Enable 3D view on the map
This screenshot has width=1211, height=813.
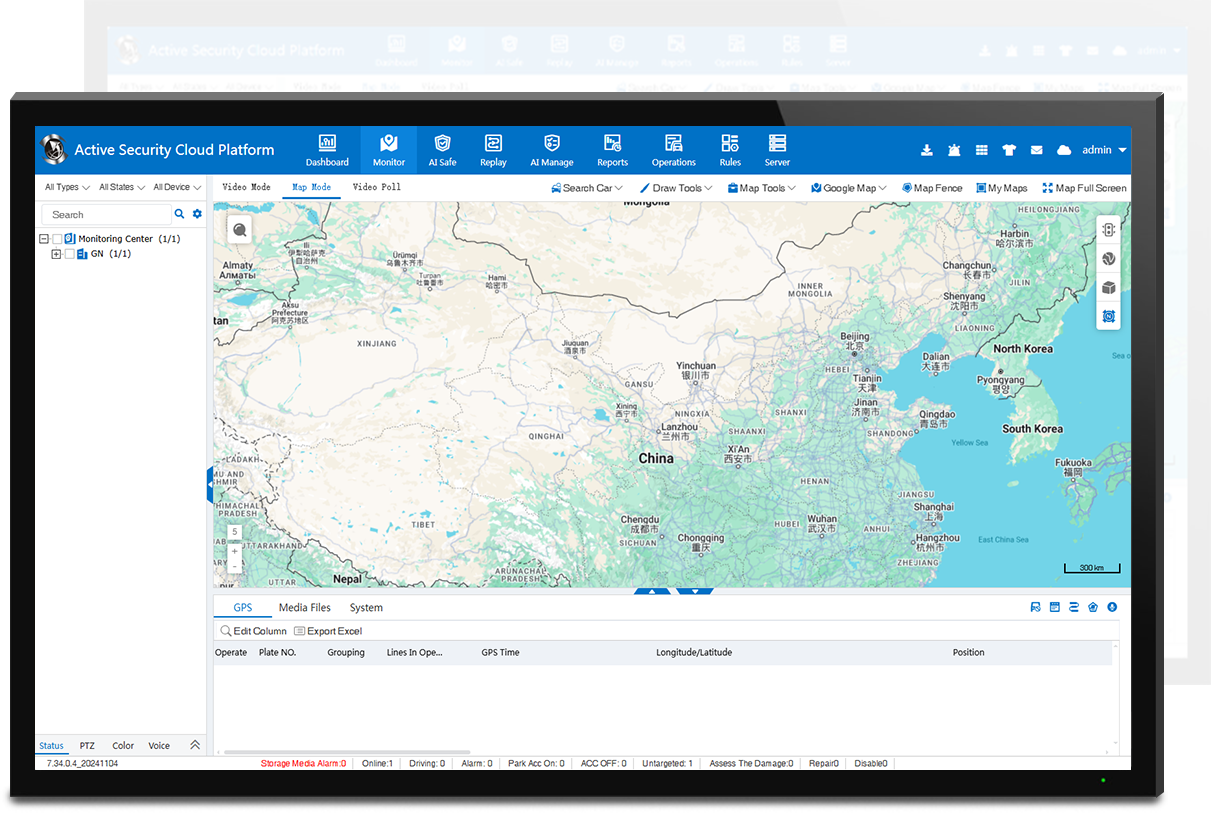click(1108, 287)
